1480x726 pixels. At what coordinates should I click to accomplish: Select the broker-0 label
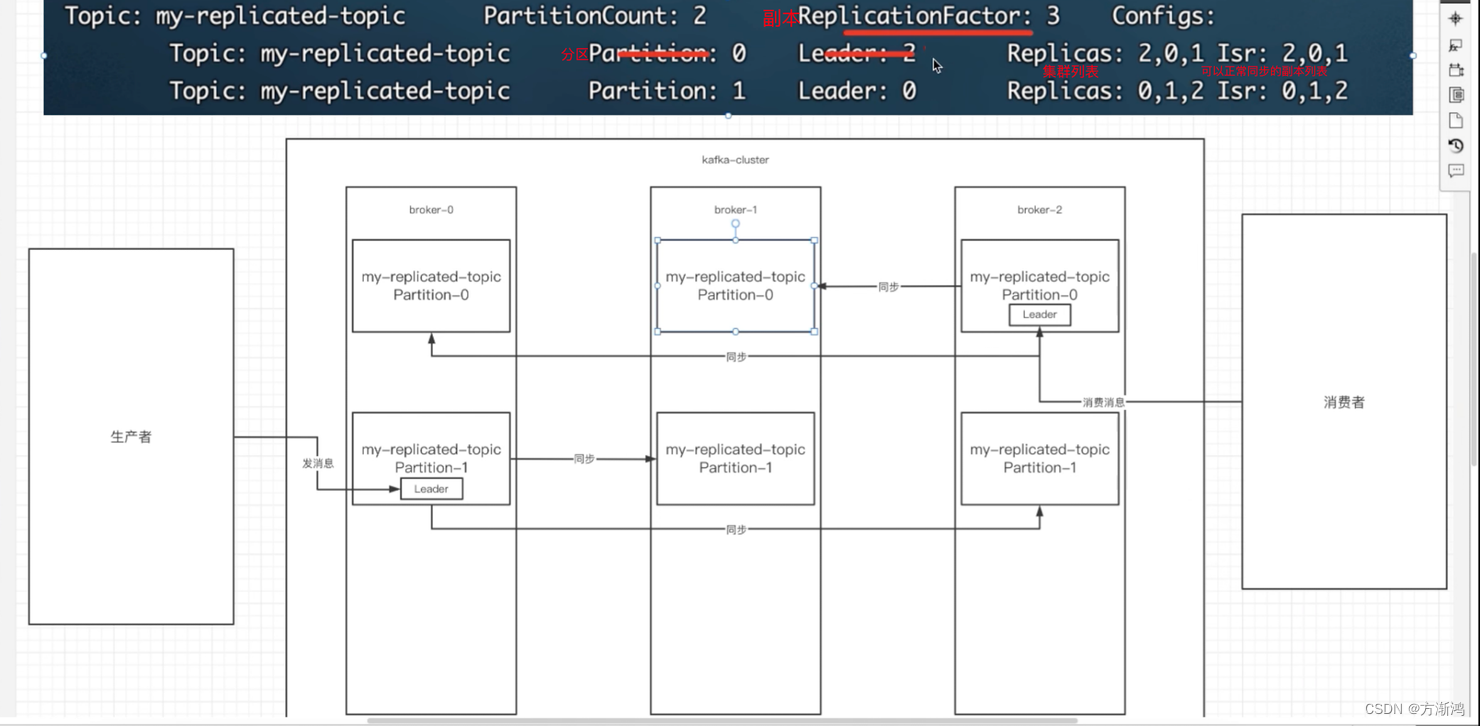[431, 210]
